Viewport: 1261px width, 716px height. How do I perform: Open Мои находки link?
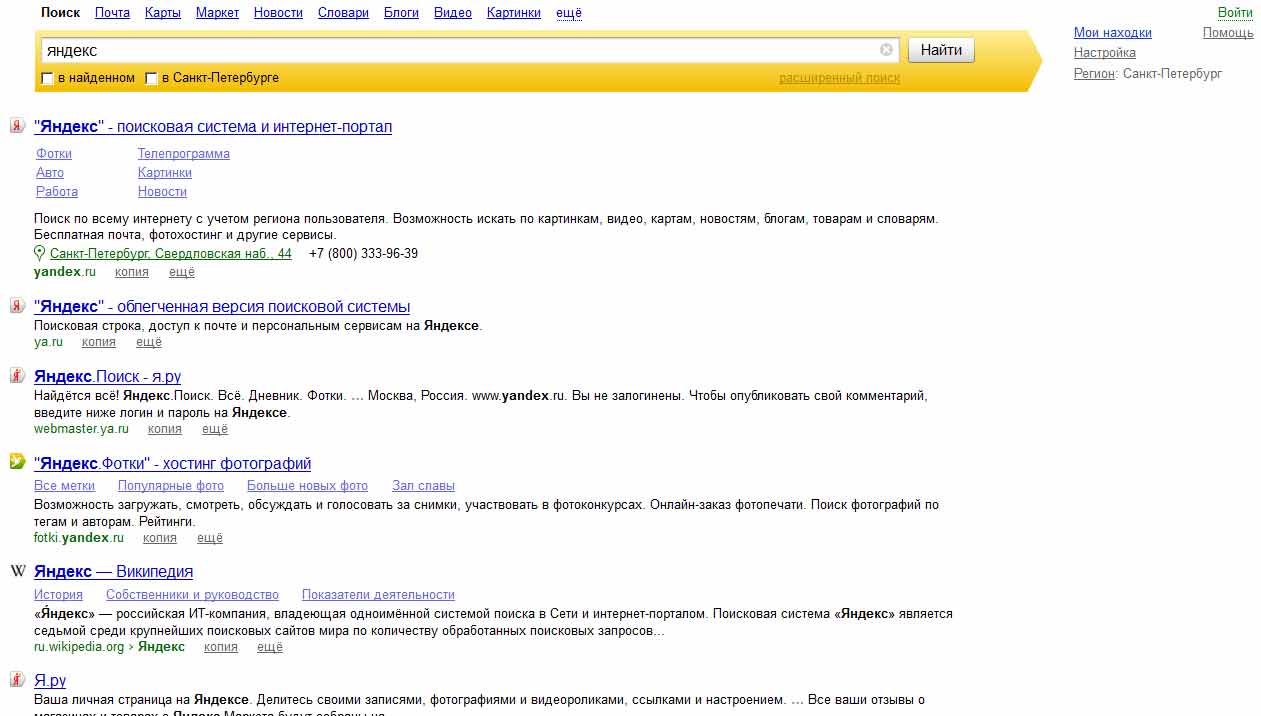pyautogui.click(x=1113, y=33)
